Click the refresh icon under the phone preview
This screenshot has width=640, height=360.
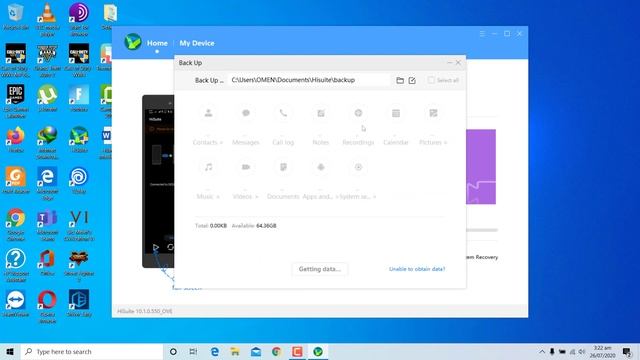point(170,247)
